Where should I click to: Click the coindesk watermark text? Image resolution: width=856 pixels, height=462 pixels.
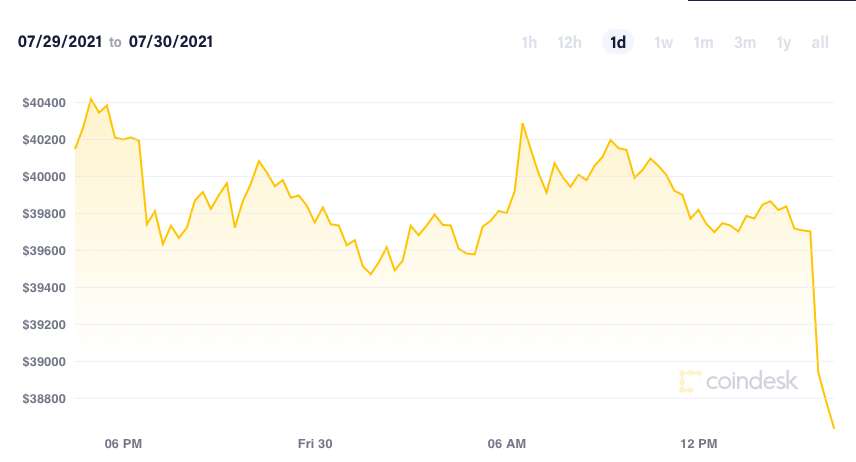(749, 381)
